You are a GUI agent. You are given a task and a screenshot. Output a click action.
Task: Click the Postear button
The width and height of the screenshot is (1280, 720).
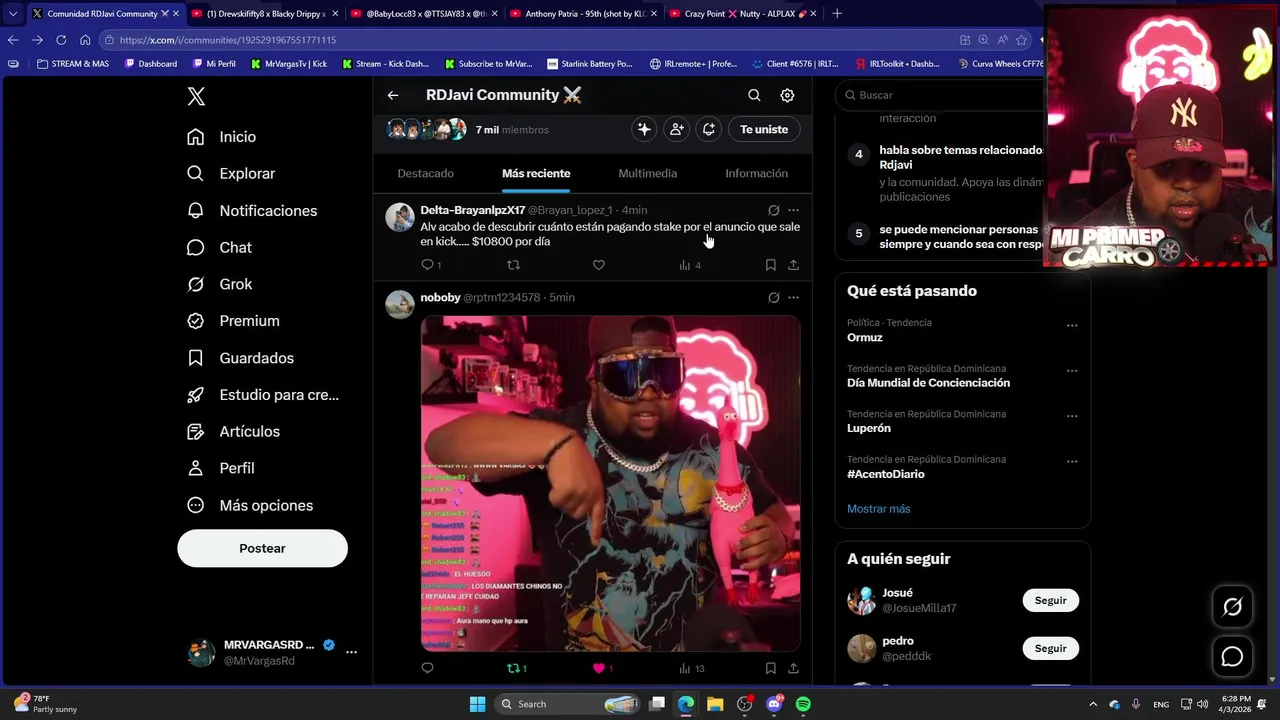click(262, 548)
